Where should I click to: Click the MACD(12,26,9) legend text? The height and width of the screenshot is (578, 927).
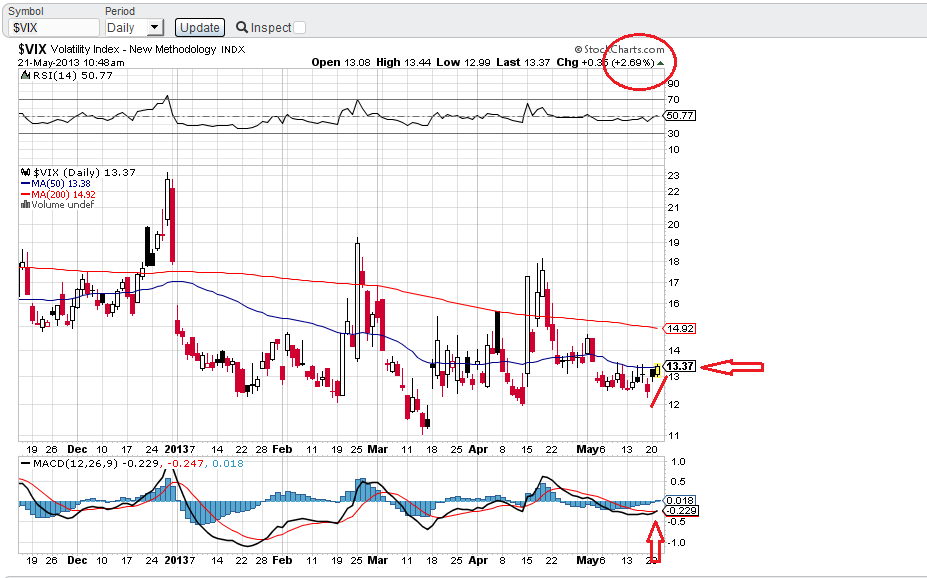click(76, 463)
